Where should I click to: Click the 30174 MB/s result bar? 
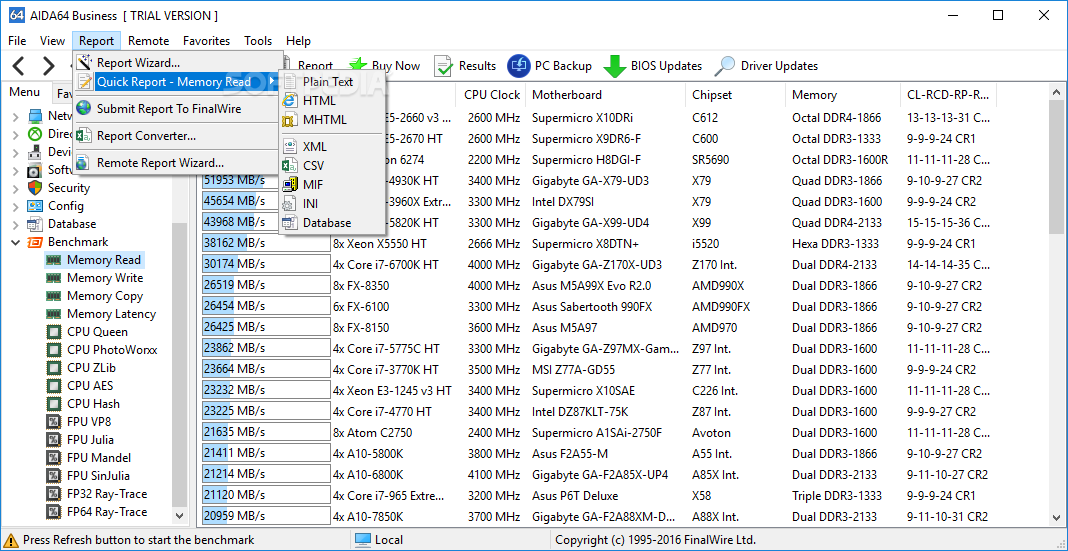(x=266, y=264)
